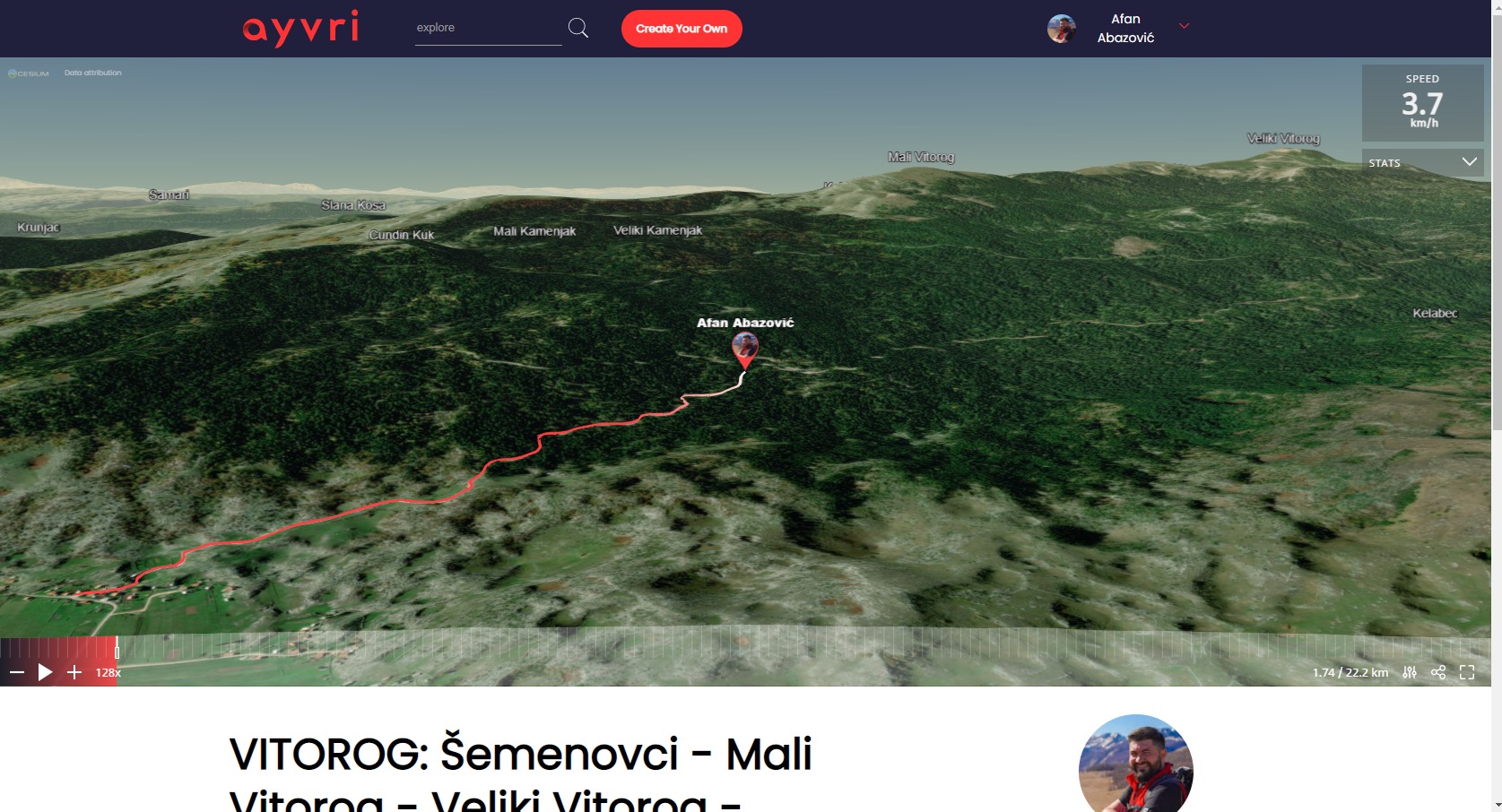Click the Cesium logo
Screen dimensions: 1502x812
[x=28, y=73]
